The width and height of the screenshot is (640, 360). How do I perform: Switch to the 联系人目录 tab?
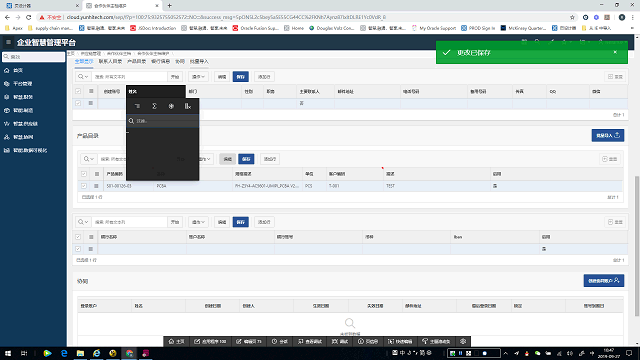pos(111,62)
